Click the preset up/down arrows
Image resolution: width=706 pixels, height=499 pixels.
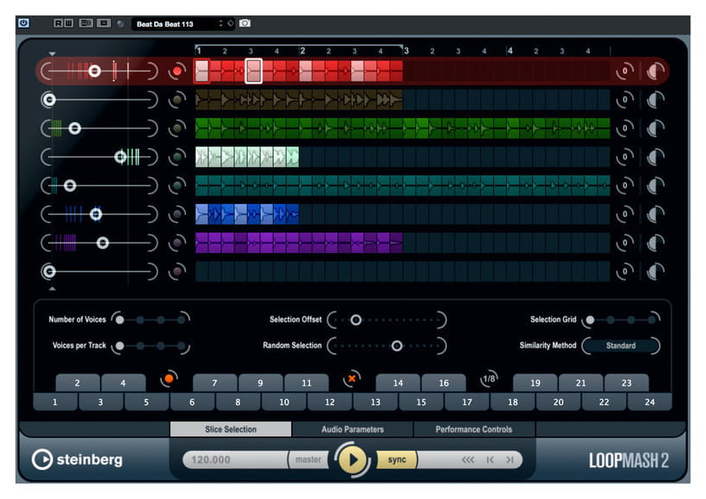(221, 23)
